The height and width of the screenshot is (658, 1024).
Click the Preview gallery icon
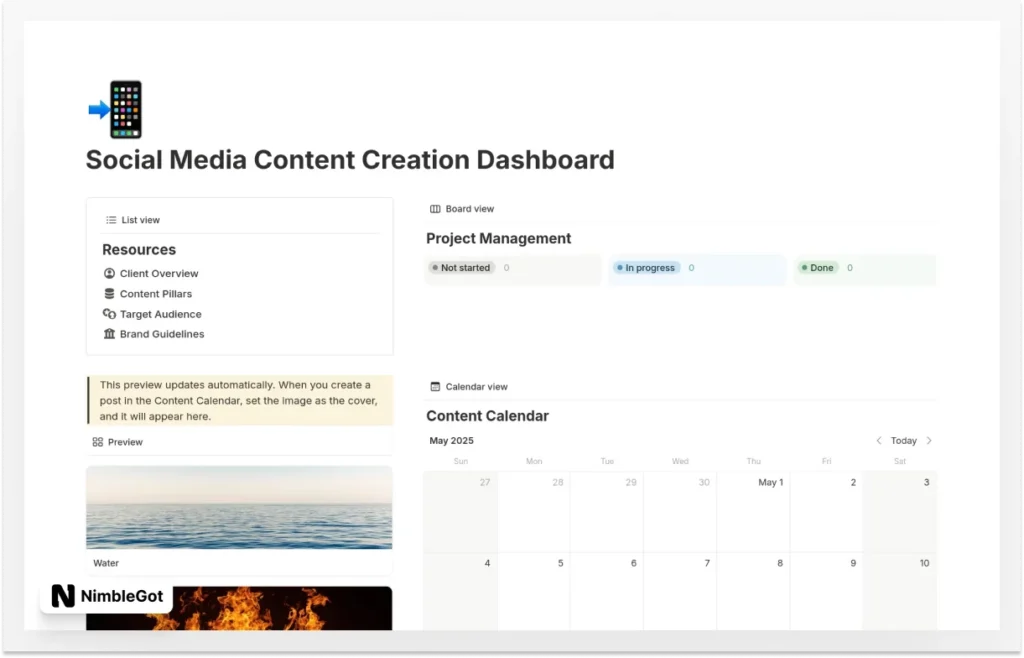pos(98,441)
